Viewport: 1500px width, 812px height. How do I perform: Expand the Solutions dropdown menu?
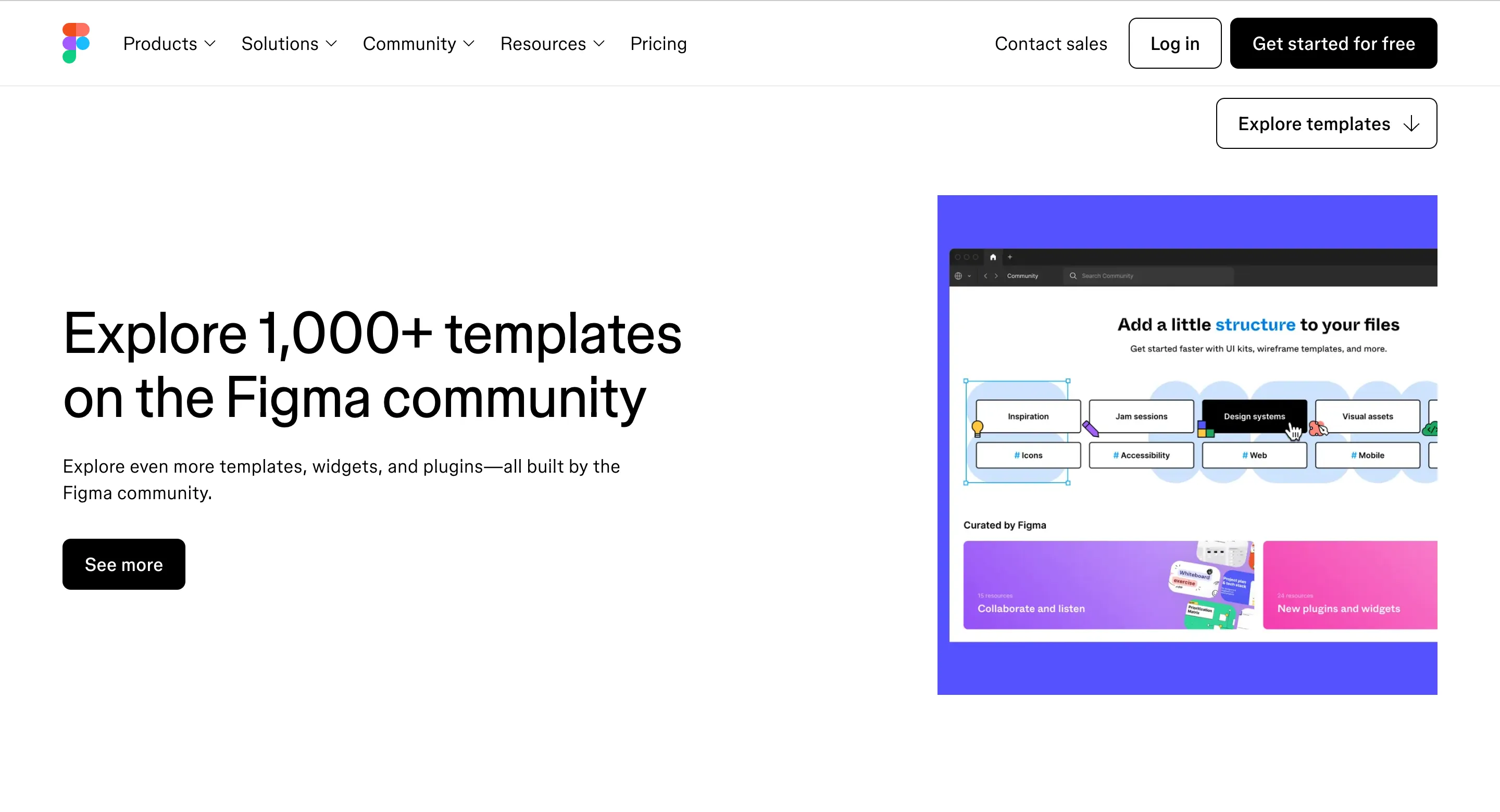(x=290, y=44)
